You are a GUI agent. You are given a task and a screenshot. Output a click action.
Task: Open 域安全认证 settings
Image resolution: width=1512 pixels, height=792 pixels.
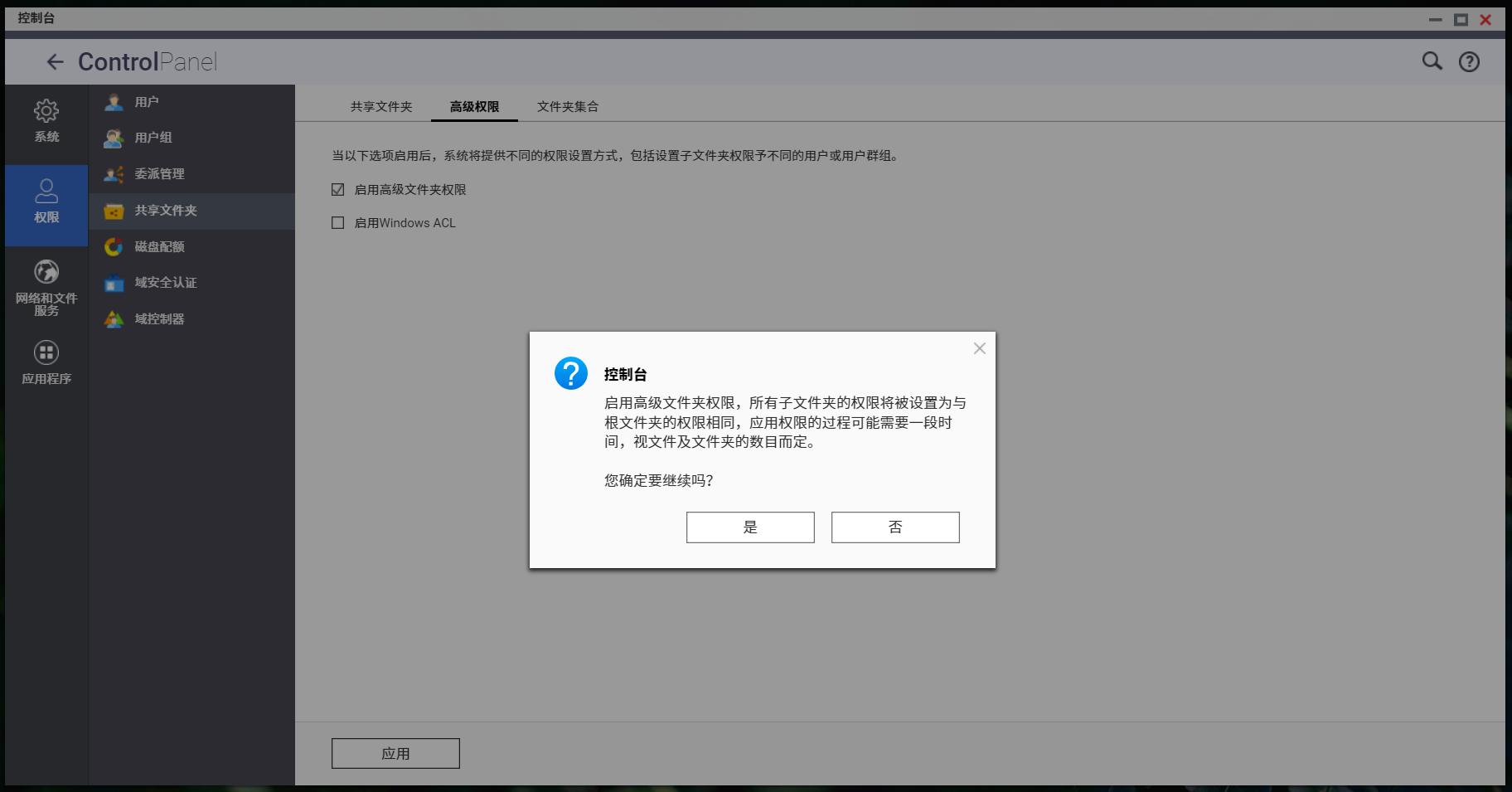point(164,283)
